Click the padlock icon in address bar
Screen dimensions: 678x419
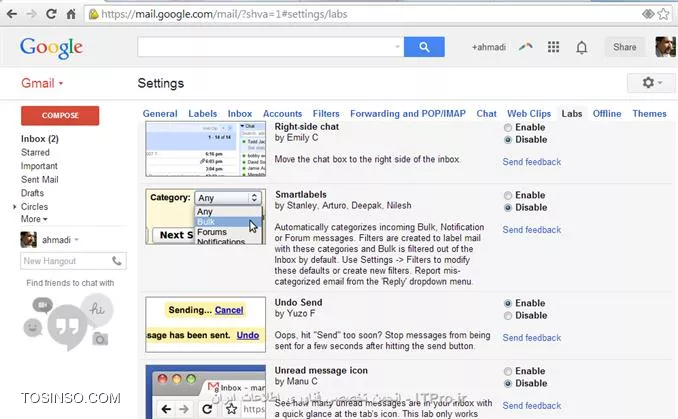[x=93, y=14]
